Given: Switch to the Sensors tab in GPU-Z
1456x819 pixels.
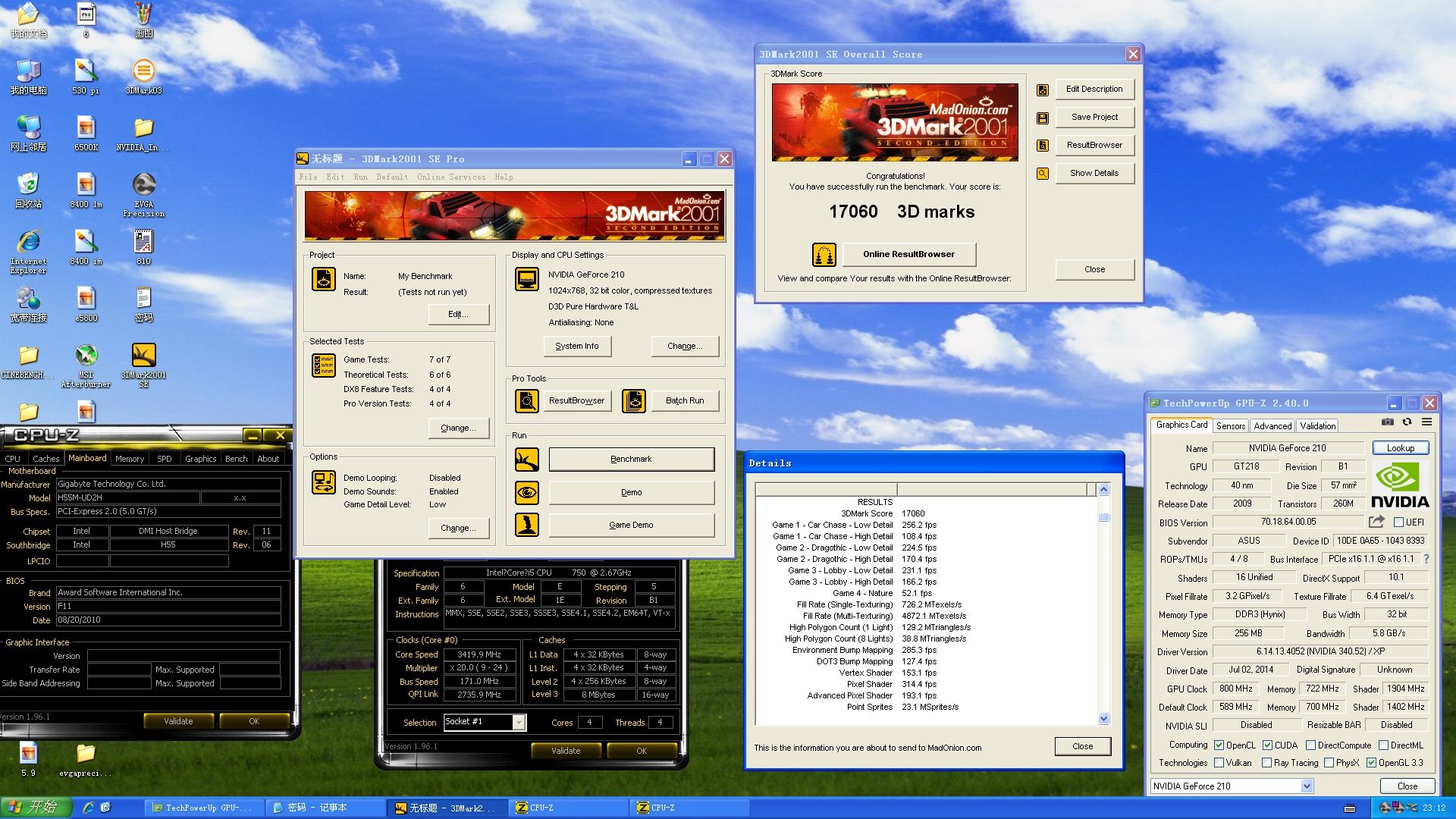Looking at the screenshot, I should [x=1231, y=426].
